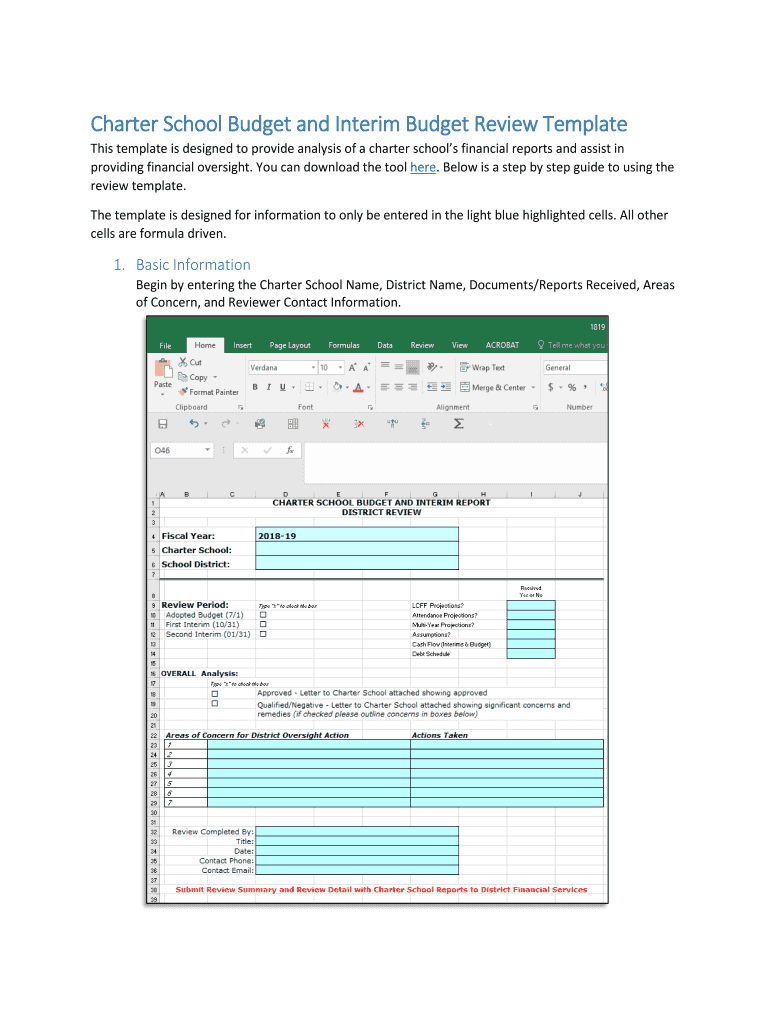Expand the General number format dropdown
Image resolution: width=770 pixels, height=1024 pixels.
tap(603, 367)
